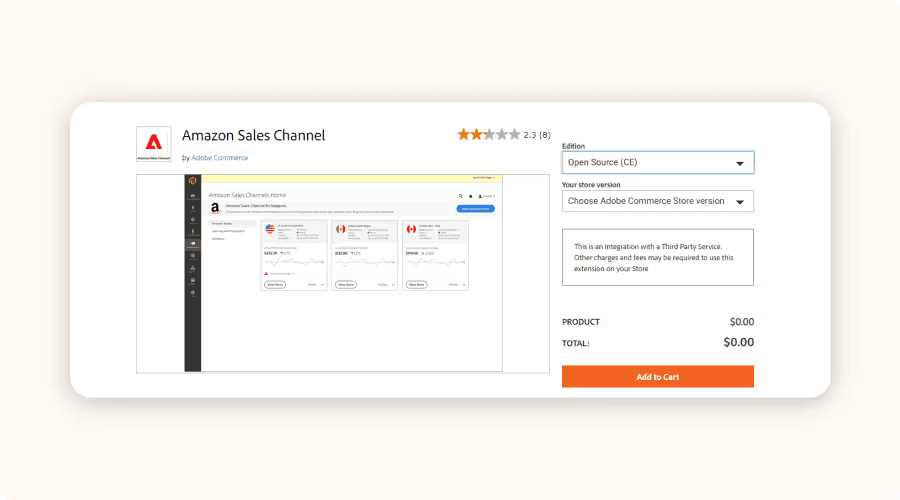
Task: Open the Amazon Sales Channel screenshot preview
Action: pos(343,273)
